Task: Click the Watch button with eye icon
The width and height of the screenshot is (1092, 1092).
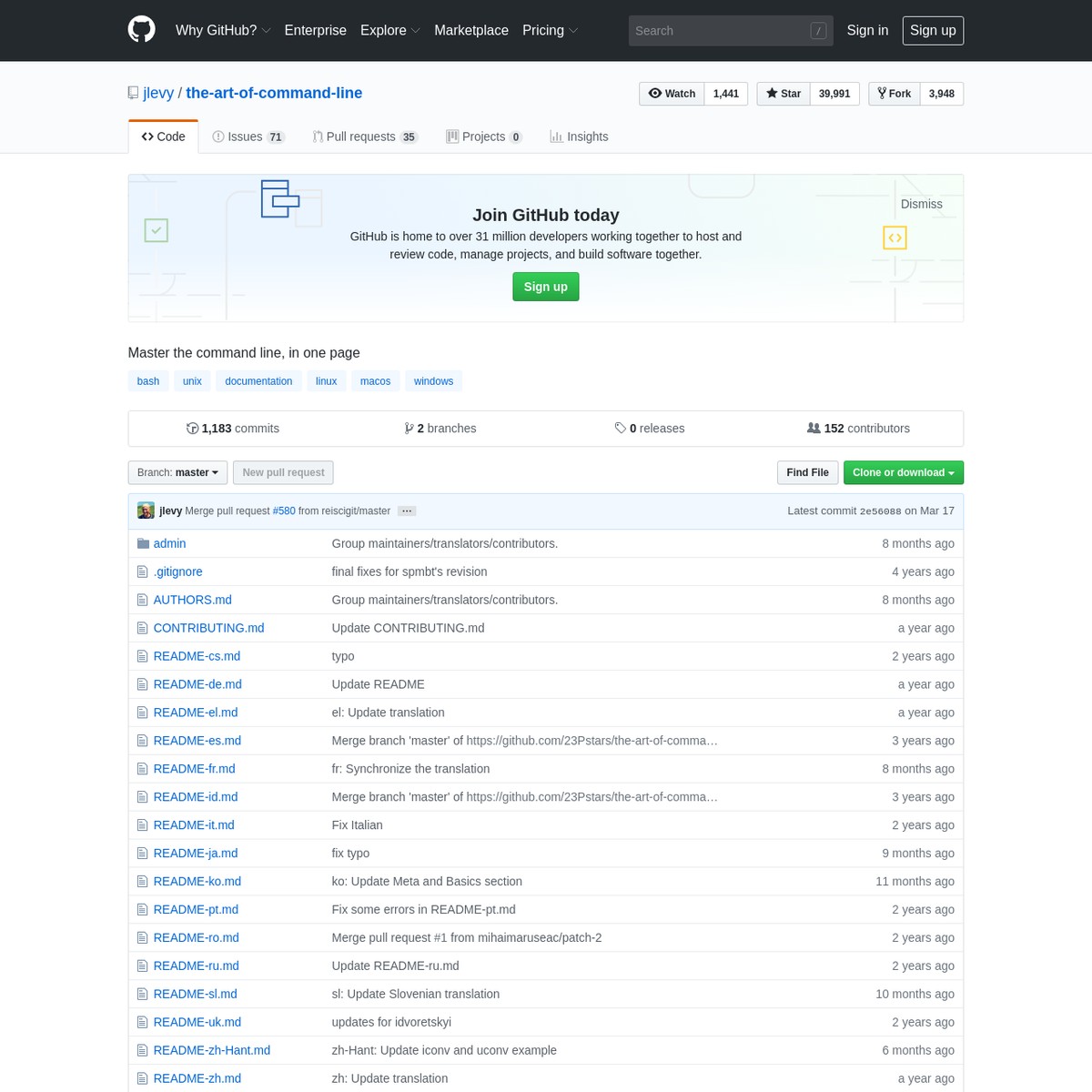Action: pos(672,94)
